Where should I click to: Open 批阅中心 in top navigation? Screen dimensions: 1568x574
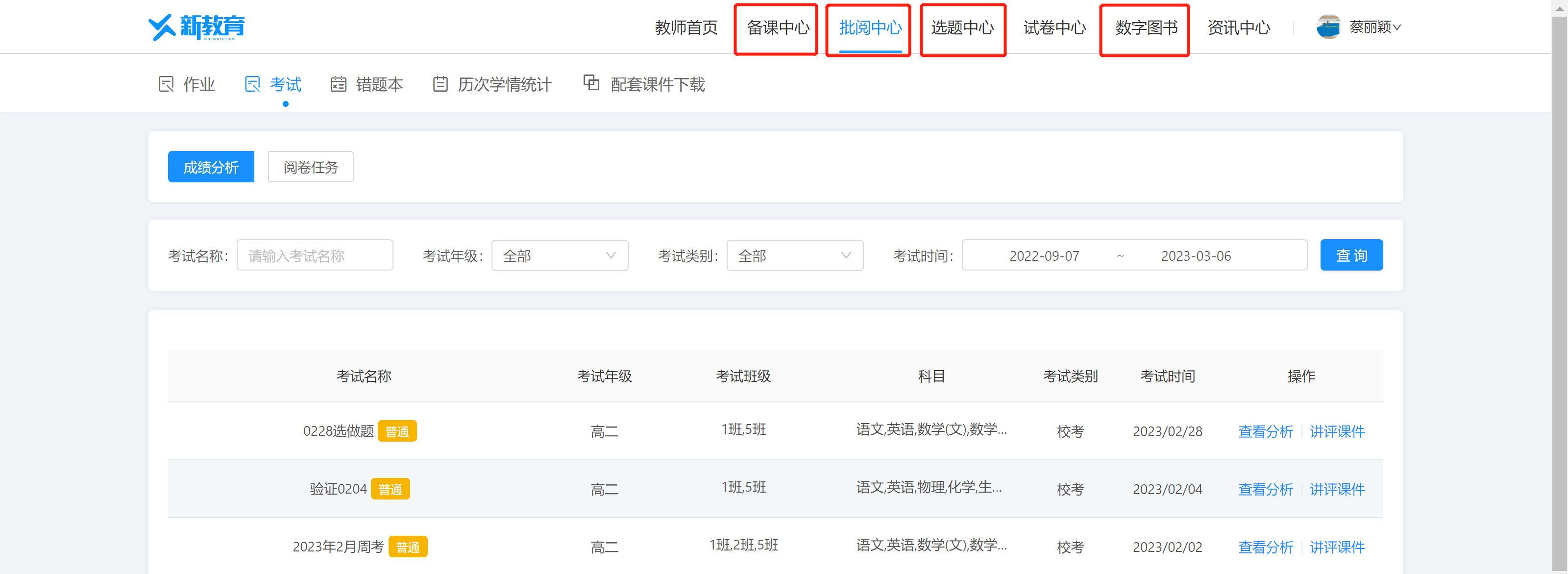[x=870, y=27]
